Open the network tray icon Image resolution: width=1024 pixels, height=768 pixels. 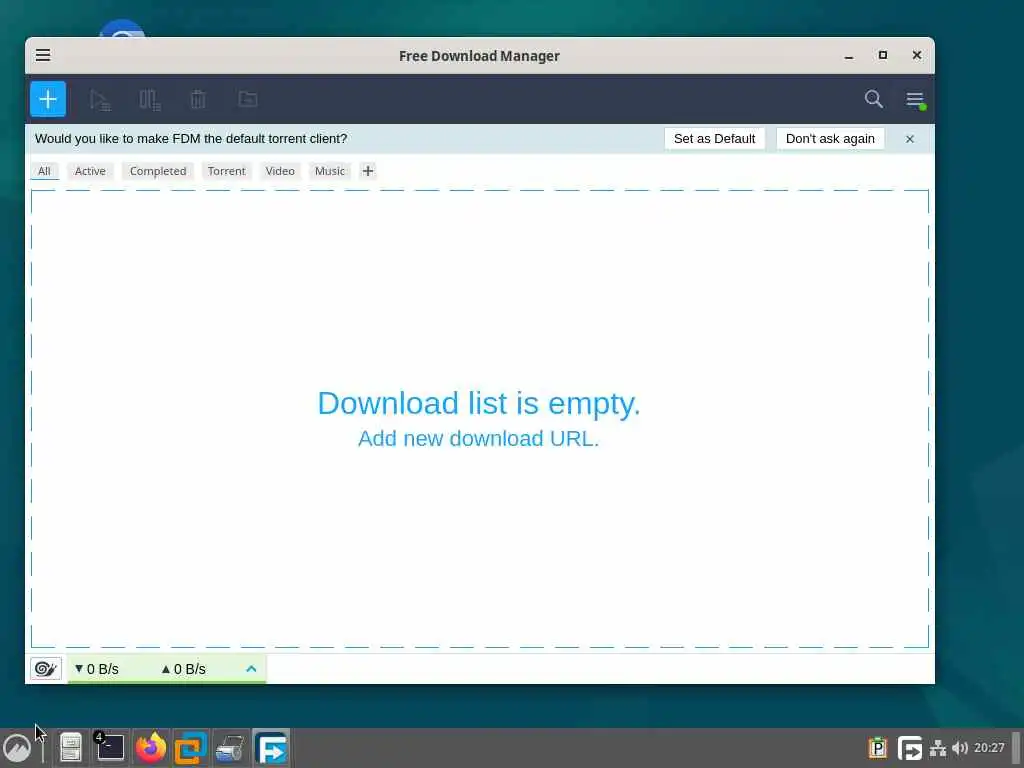(x=938, y=748)
